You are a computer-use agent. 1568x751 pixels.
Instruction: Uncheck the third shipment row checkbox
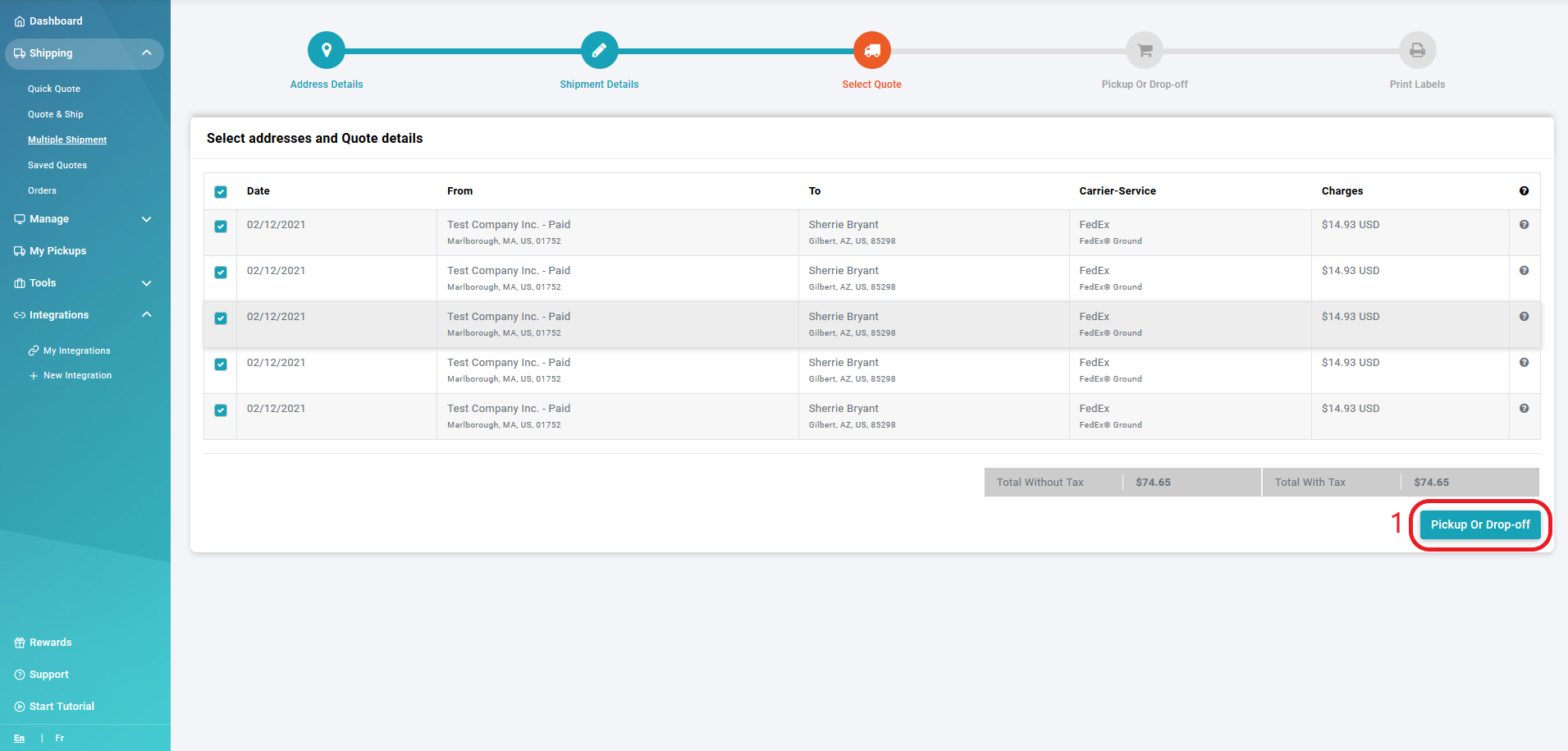pos(221,318)
